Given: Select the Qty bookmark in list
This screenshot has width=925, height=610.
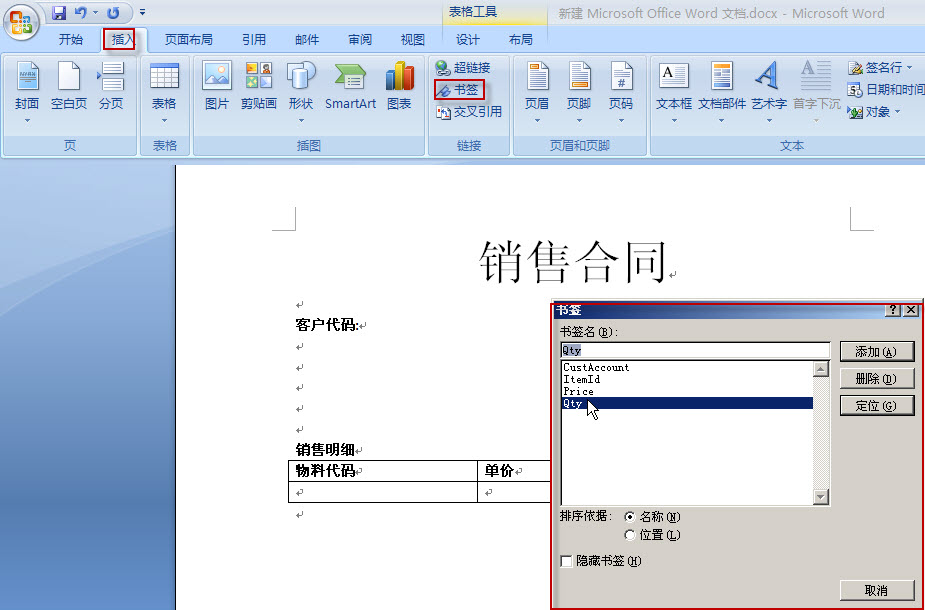Looking at the screenshot, I should (x=687, y=404).
